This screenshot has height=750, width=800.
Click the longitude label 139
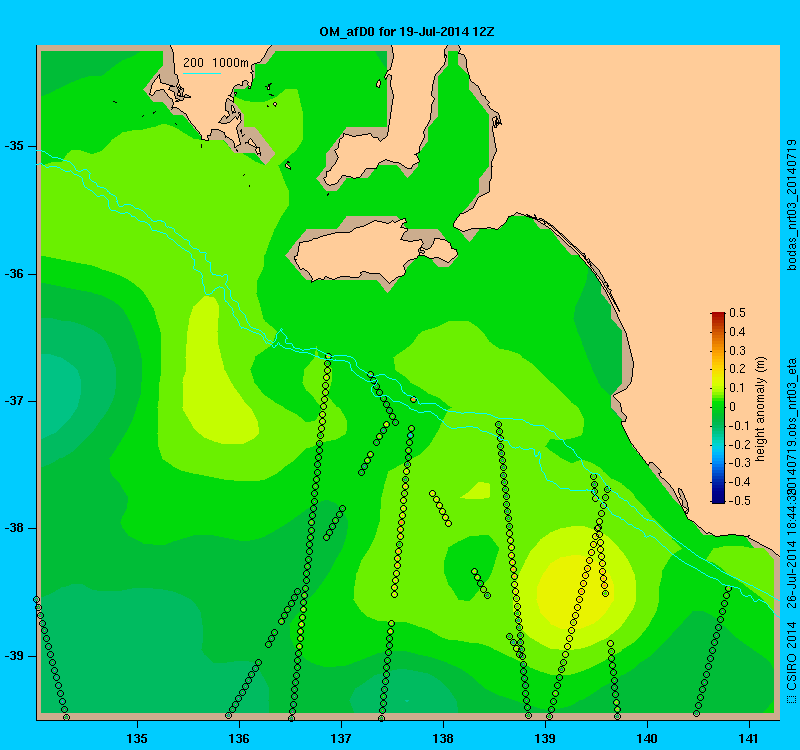point(545,739)
